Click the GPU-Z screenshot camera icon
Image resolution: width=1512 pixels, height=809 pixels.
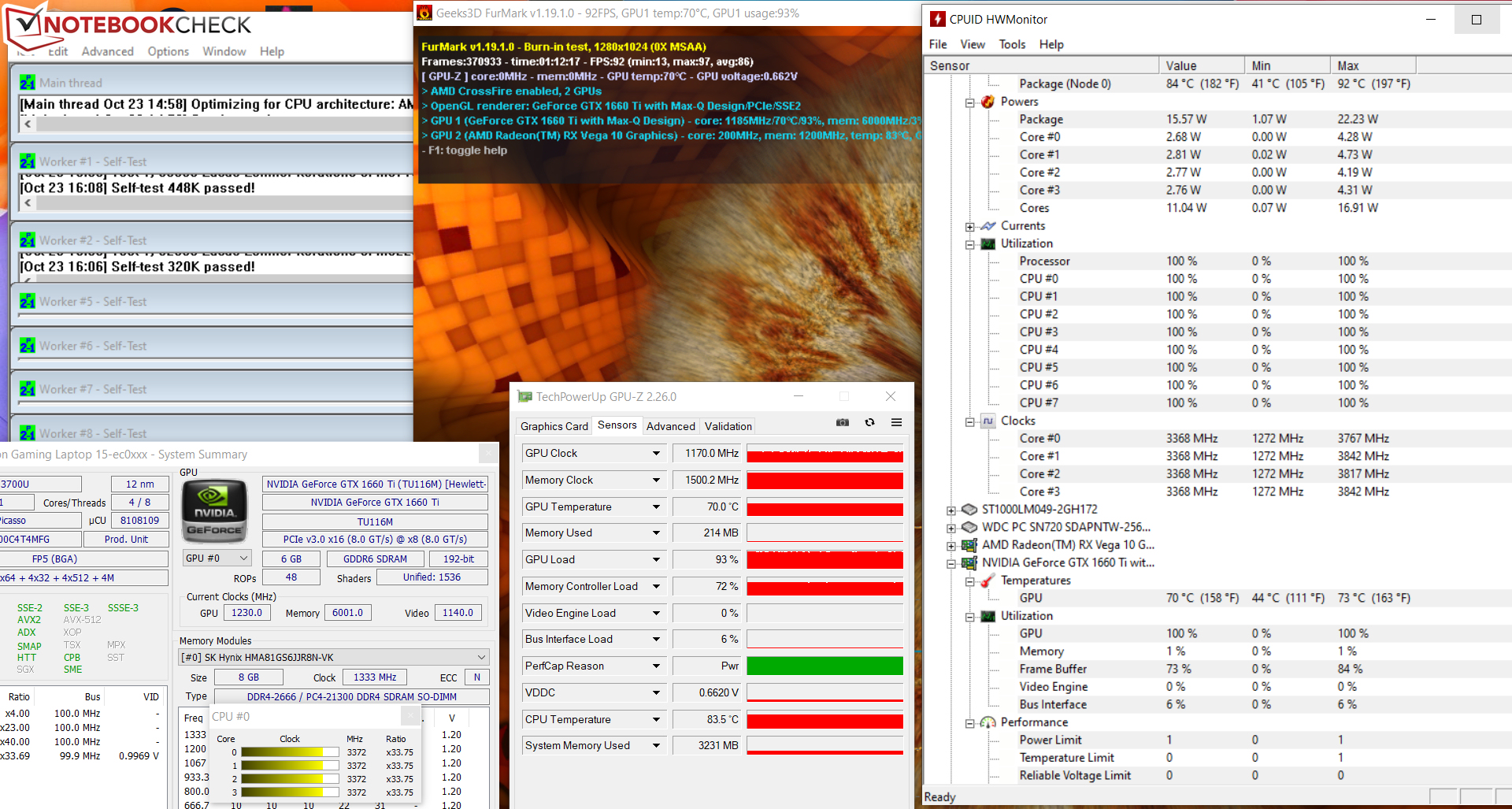[842, 422]
